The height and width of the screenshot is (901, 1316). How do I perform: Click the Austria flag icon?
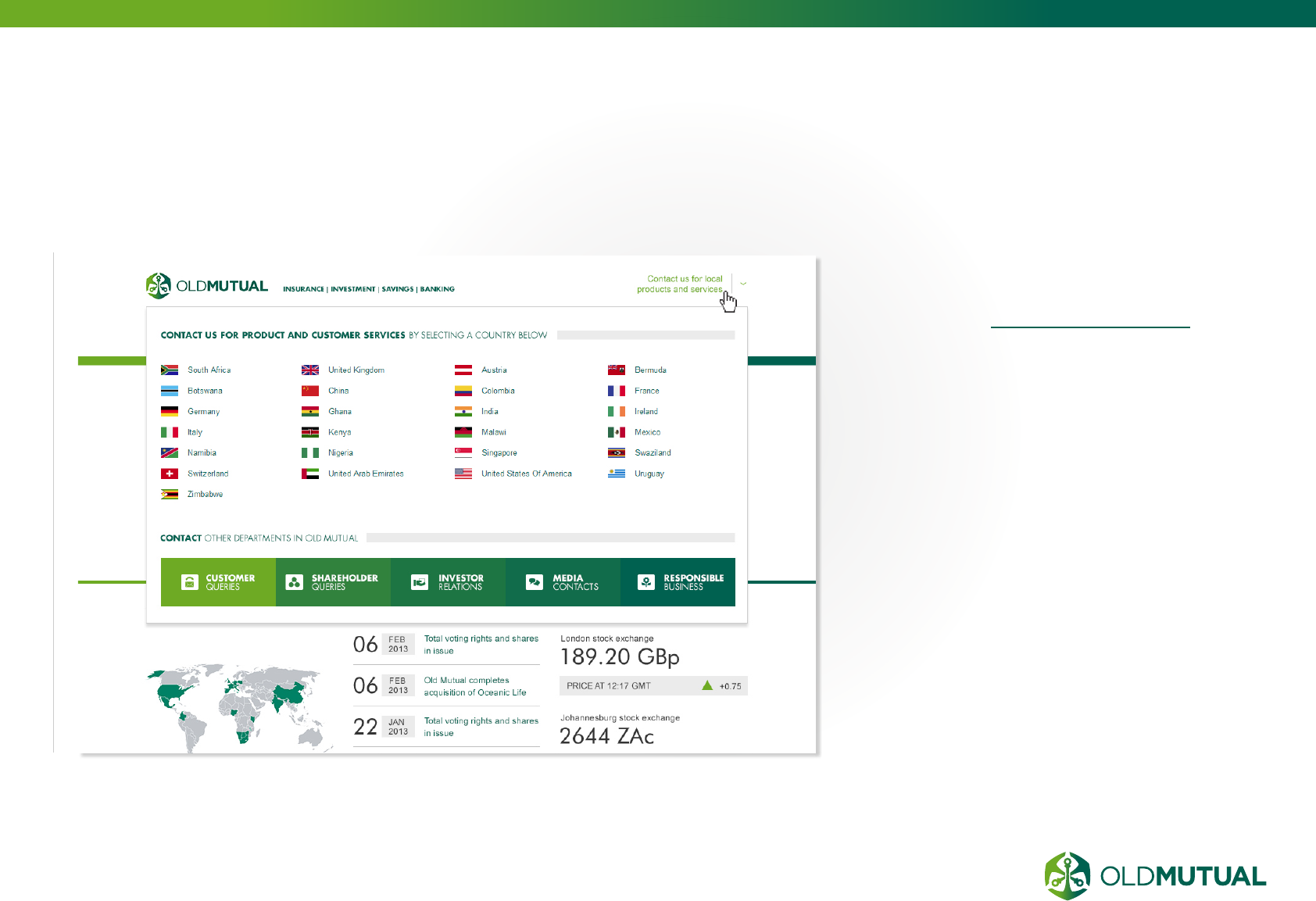(463, 370)
